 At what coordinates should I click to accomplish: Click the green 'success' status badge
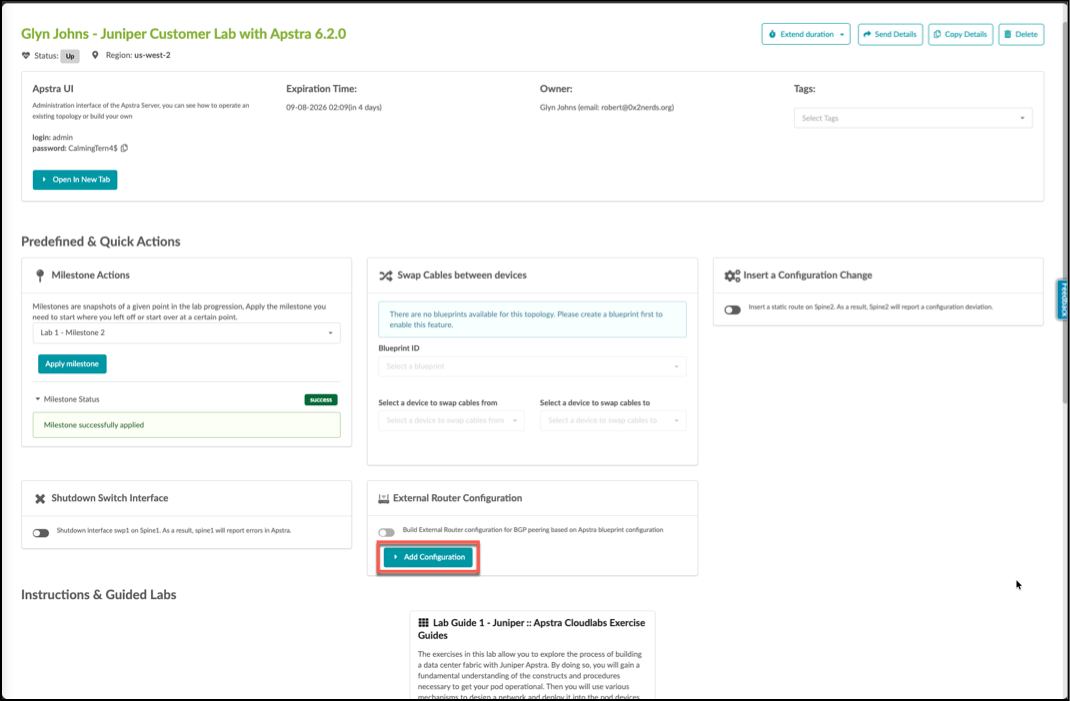321,400
